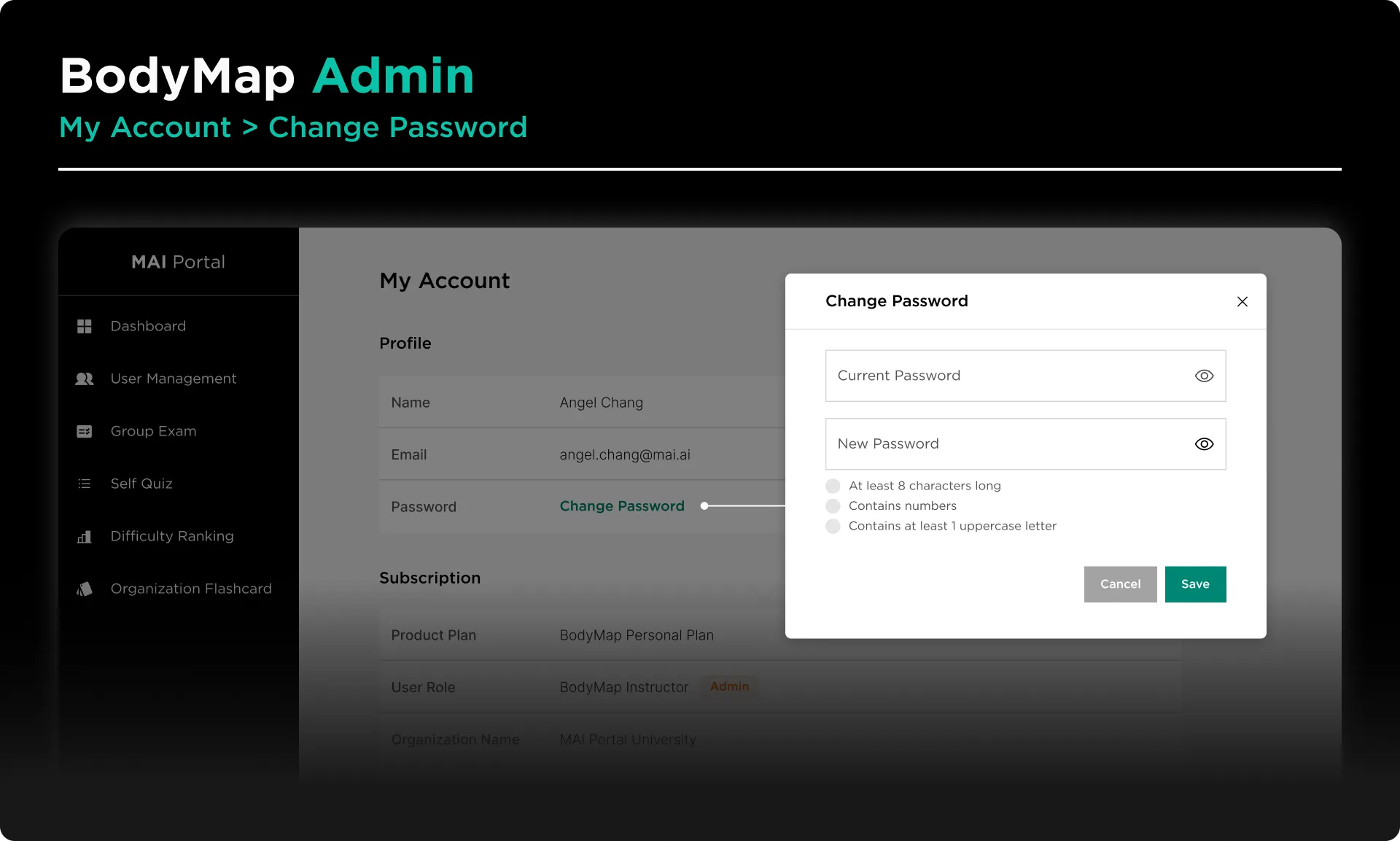Go to Group Exam section

(x=154, y=431)
